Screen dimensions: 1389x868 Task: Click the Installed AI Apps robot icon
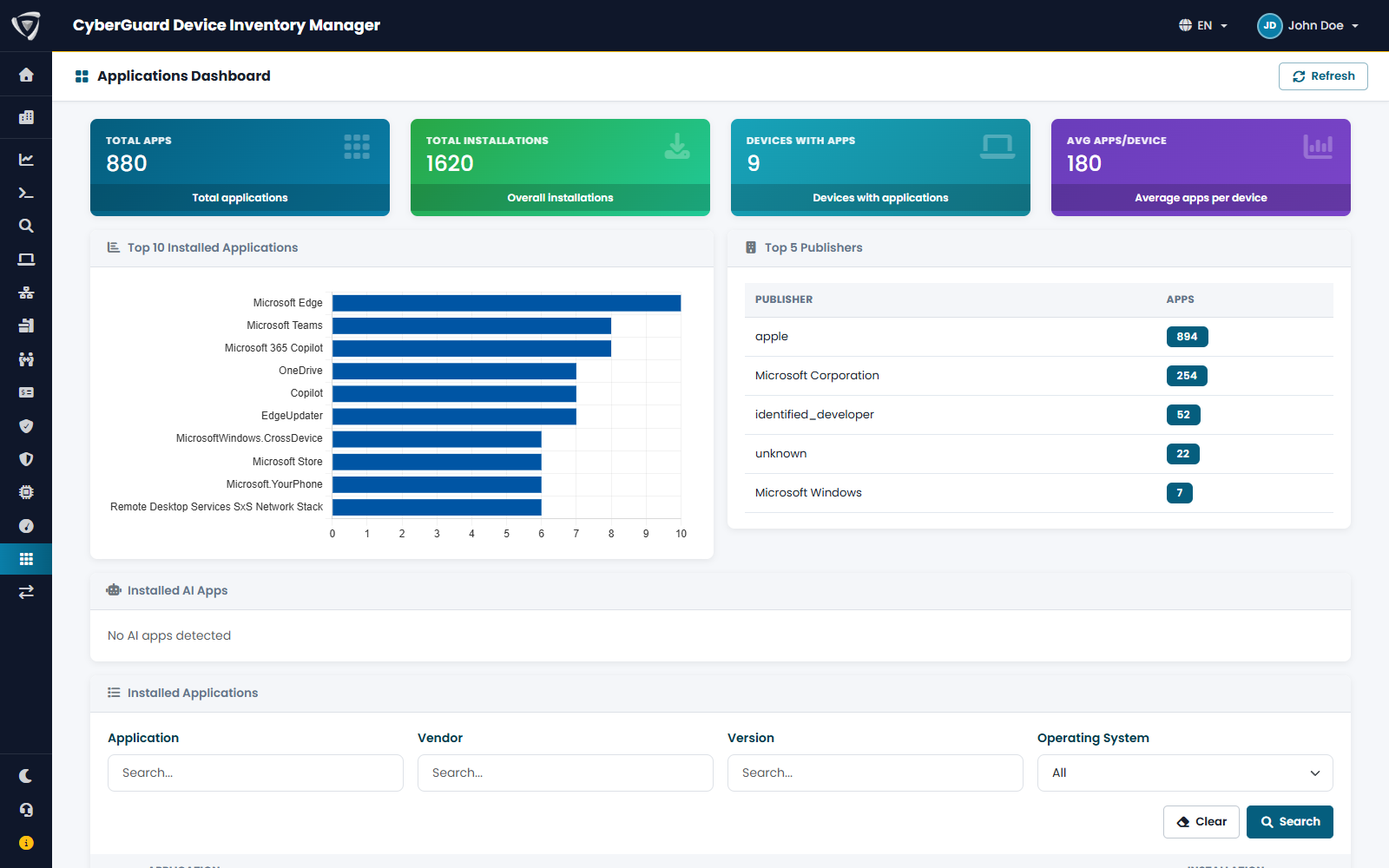(x=114, y=590)
